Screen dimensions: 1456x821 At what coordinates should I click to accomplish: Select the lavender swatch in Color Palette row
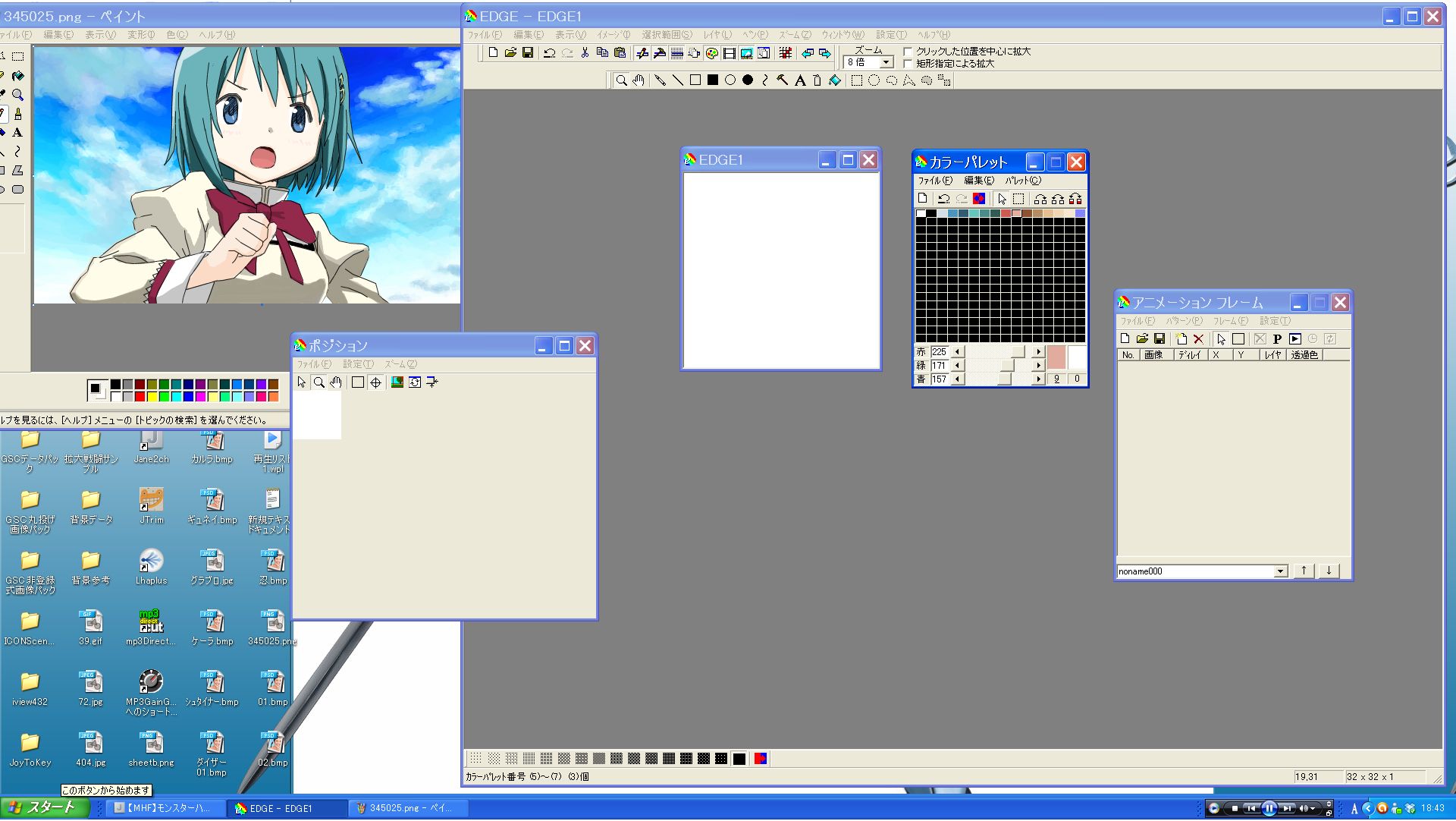click(x=1080, y=213)
